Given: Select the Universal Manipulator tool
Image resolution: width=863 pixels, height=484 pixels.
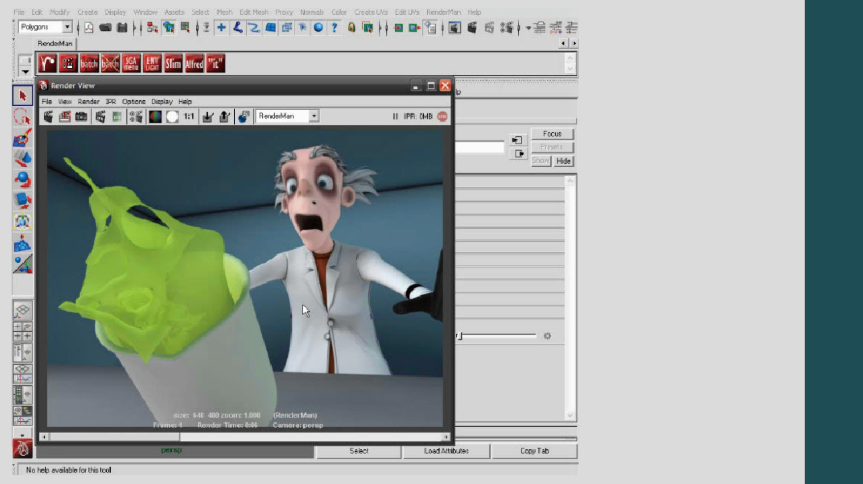Looking at the screenshot, I should click(23, 221).
